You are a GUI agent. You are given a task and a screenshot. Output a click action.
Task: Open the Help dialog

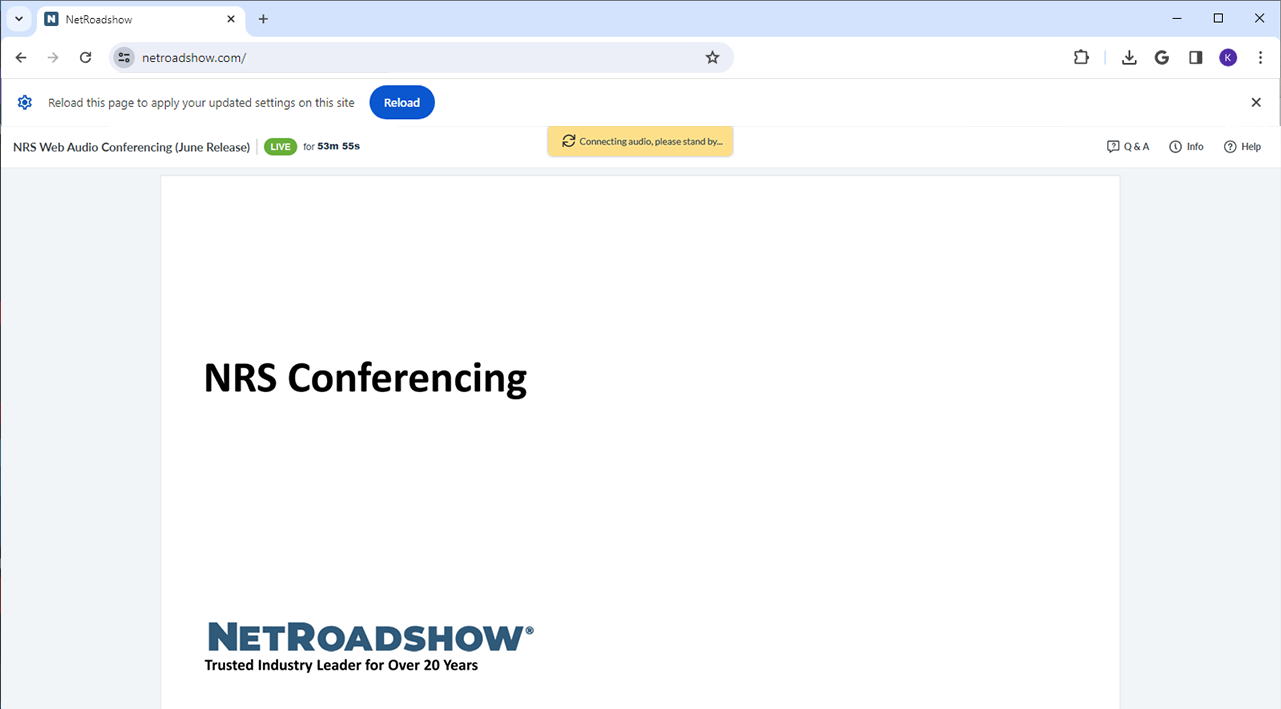[x=1242, y=146]
